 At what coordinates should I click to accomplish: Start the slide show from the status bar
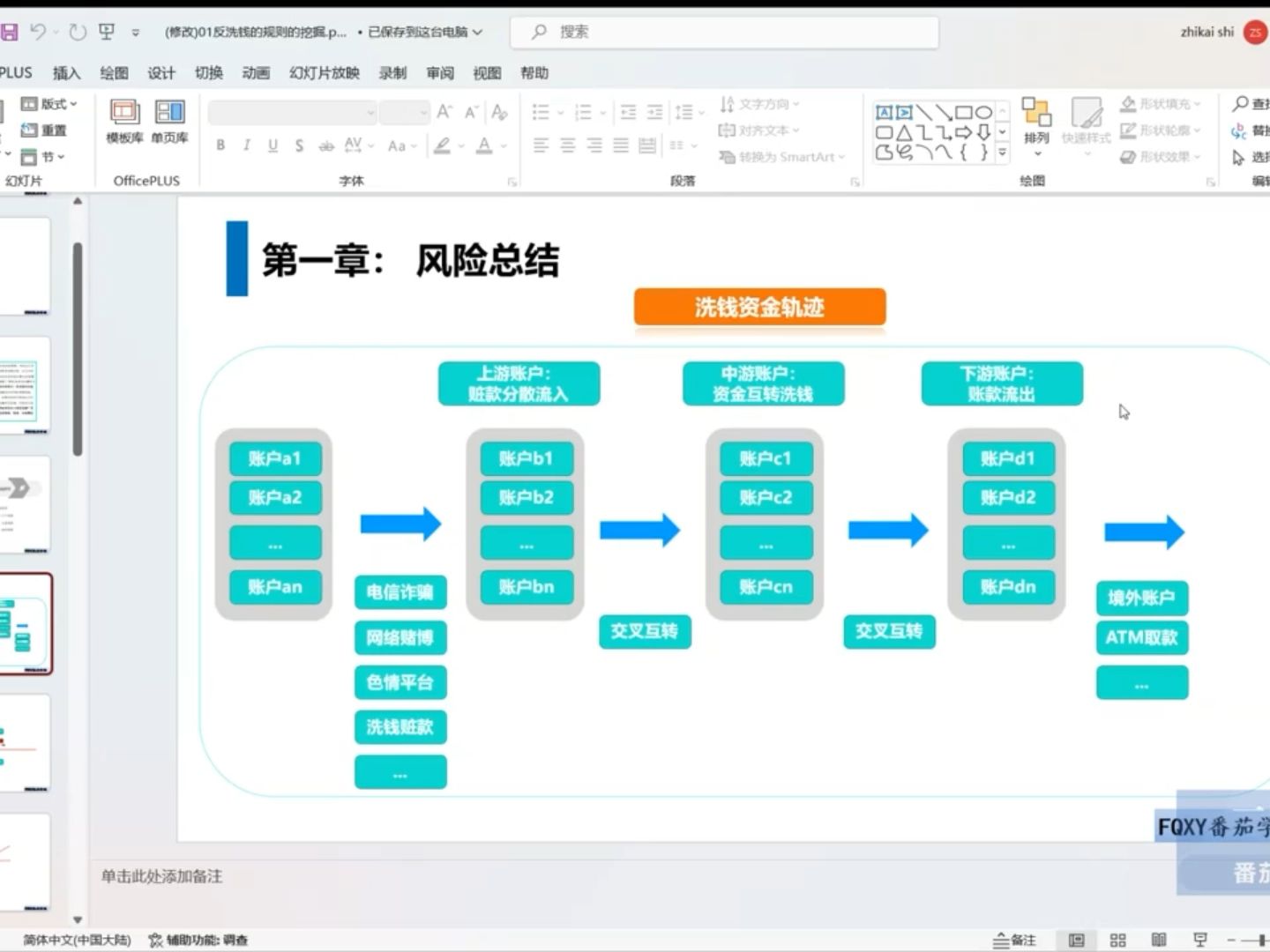(1200, 940)
